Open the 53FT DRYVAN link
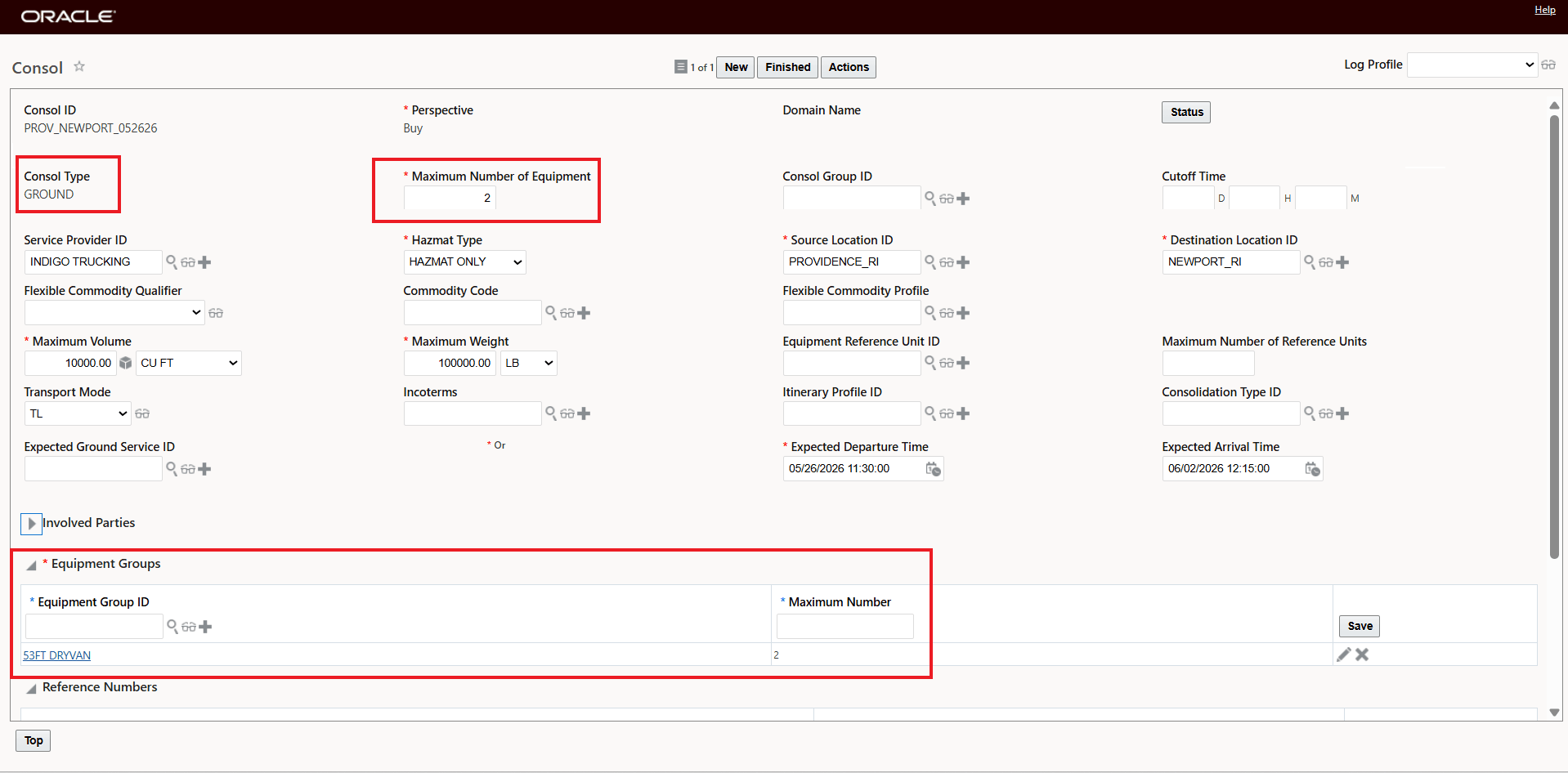This screenshot has height=773, width=1568. tap(57, 655)
